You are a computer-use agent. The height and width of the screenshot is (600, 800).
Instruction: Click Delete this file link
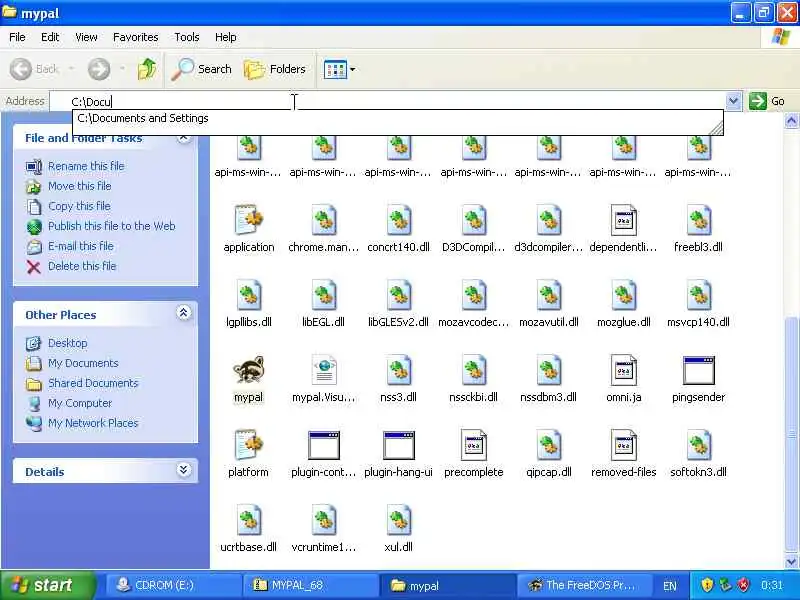point(82,266)
